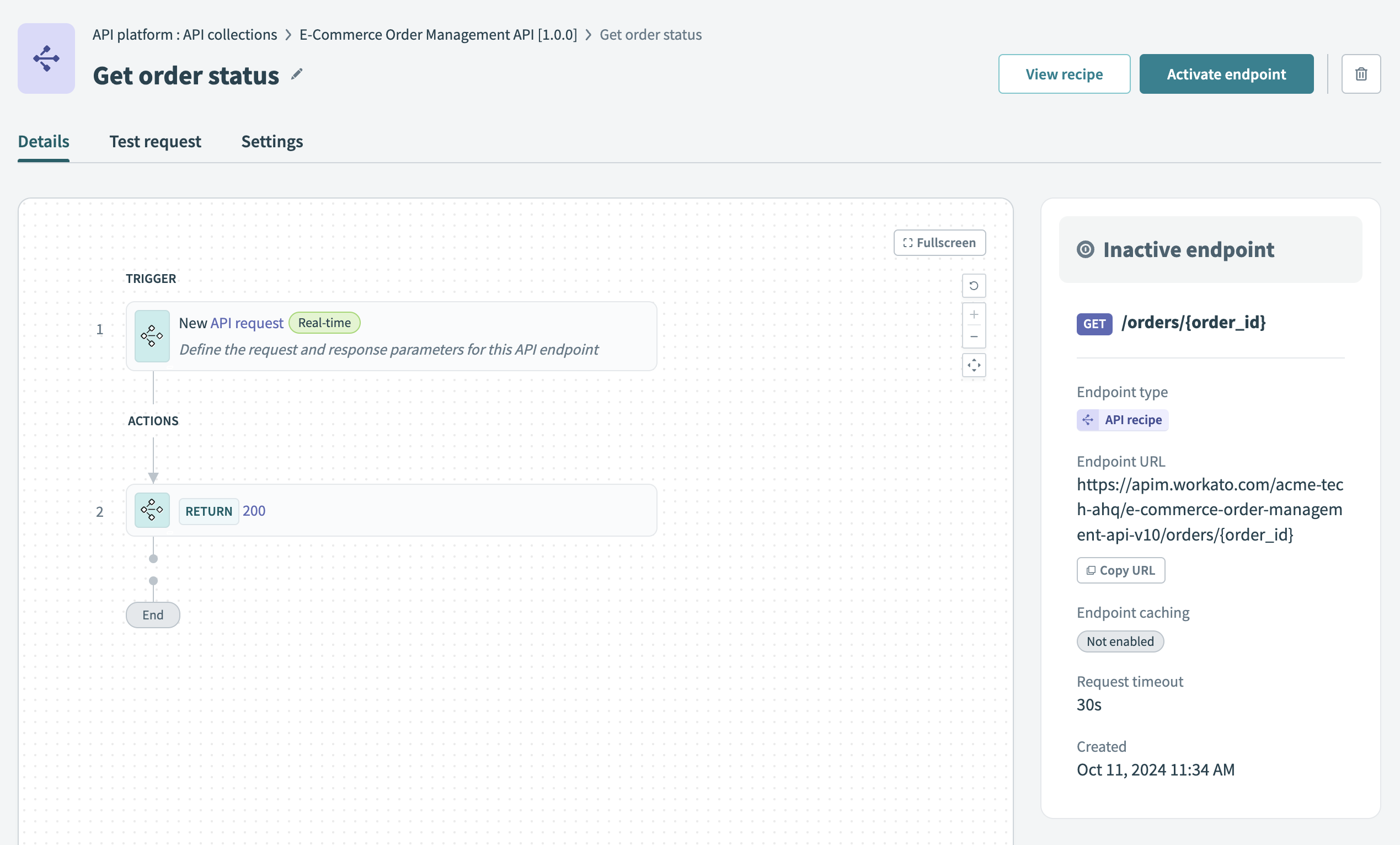
Task: Click the recipe icon on the trigger step
Action: (x=151, y=336)
